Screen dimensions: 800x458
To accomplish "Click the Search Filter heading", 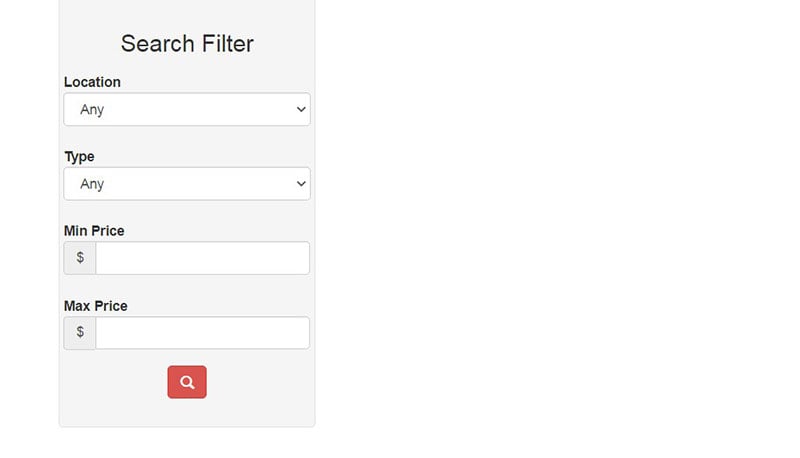I will [x=187, y=43].
